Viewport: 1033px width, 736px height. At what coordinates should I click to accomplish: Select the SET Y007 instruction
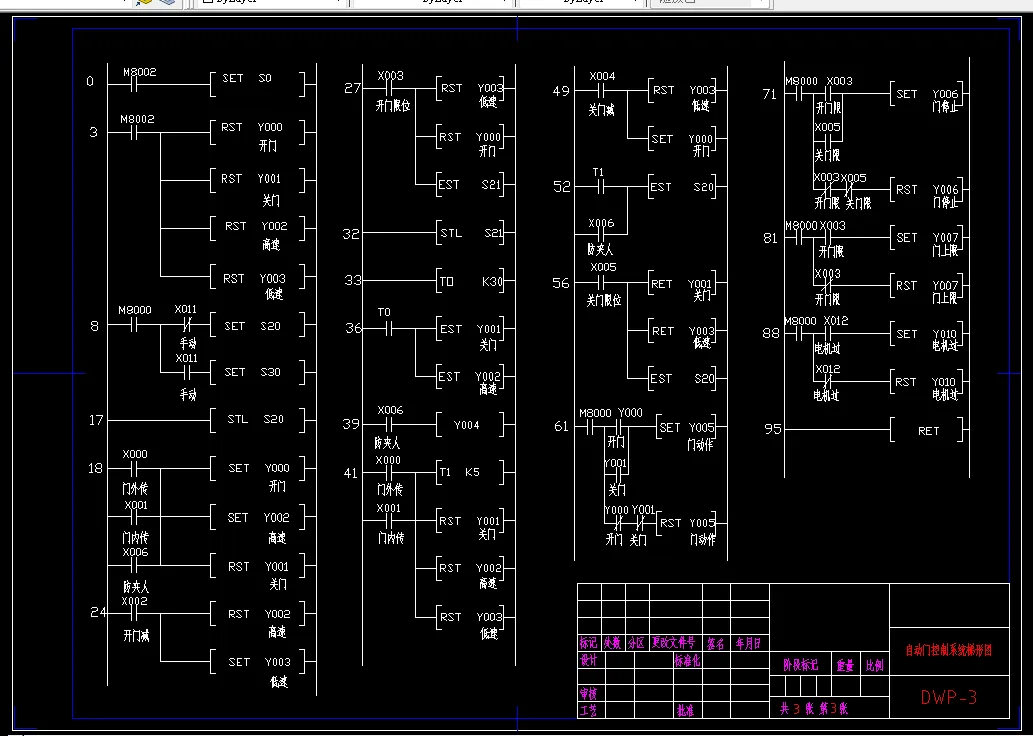928,238
